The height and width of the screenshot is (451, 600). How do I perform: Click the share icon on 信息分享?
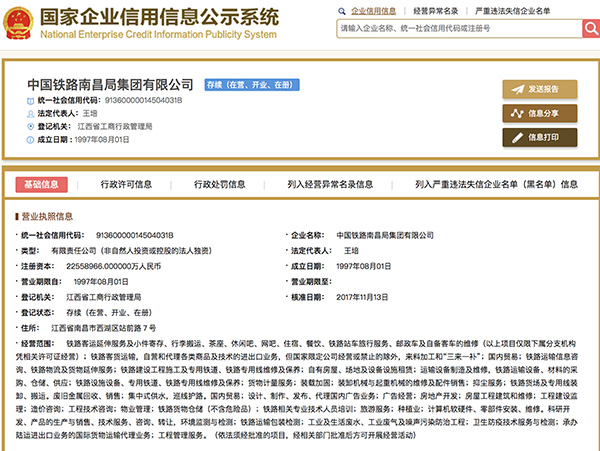click(517, 114)
